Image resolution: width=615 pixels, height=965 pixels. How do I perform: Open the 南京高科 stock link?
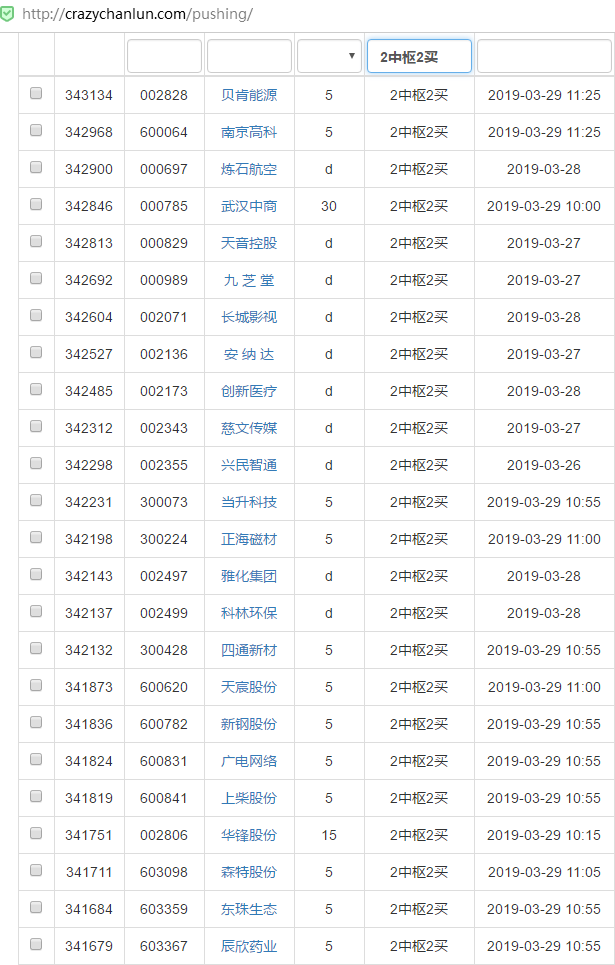pos(249,132)
